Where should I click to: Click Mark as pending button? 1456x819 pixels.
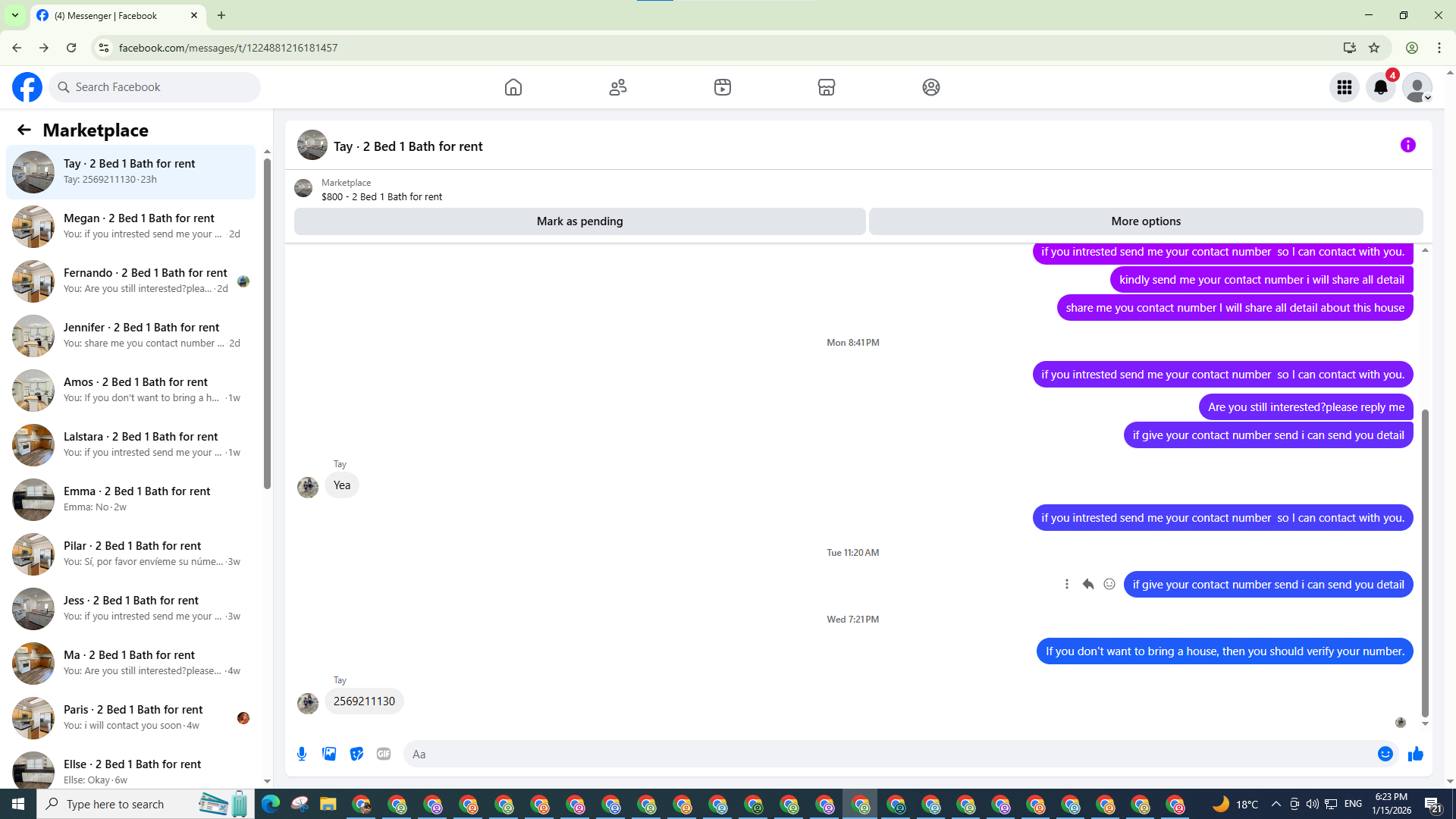[x=579, y=221]
